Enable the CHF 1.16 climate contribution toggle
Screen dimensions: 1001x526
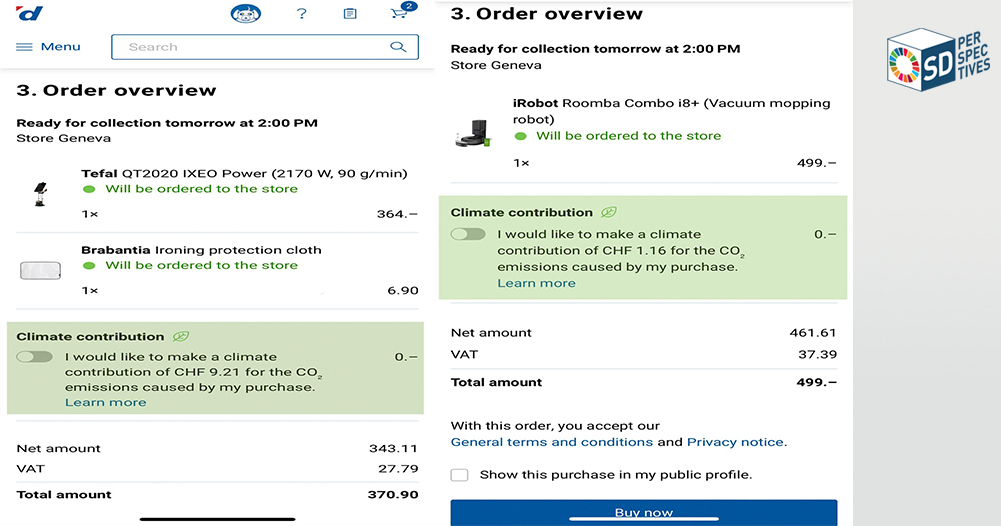pos(469,234)
